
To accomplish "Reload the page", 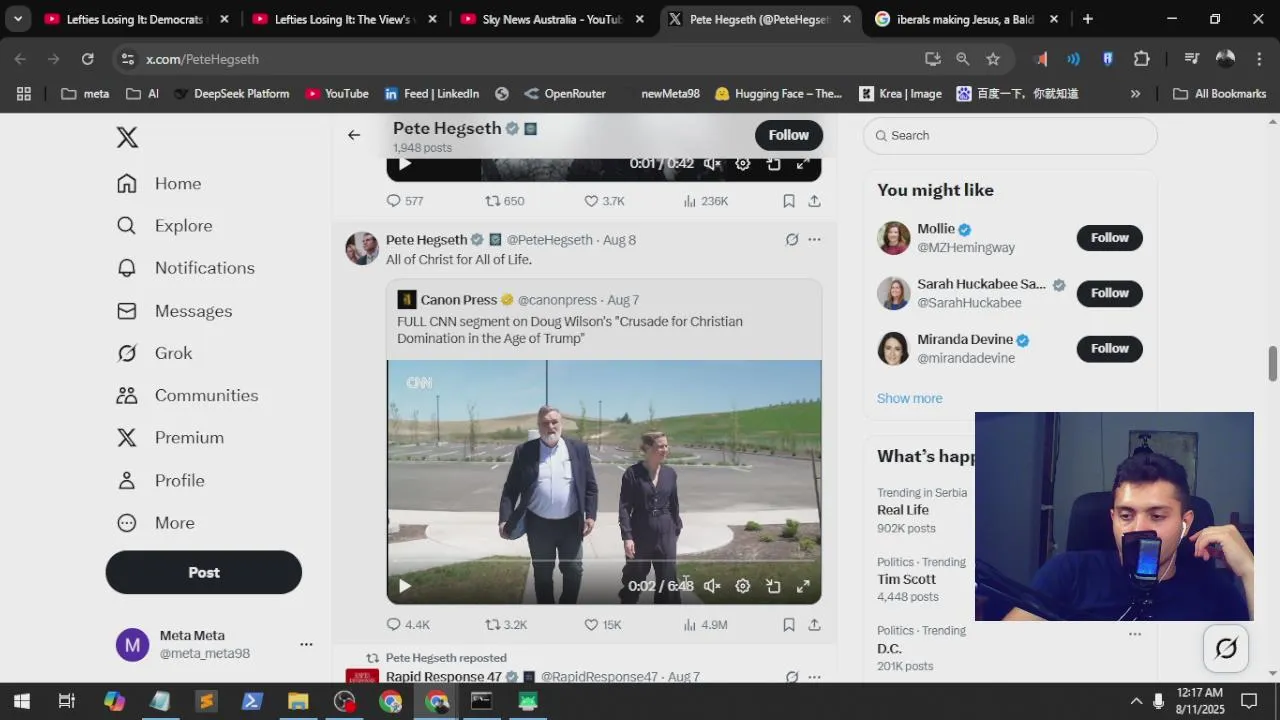I will coord(87,59).
